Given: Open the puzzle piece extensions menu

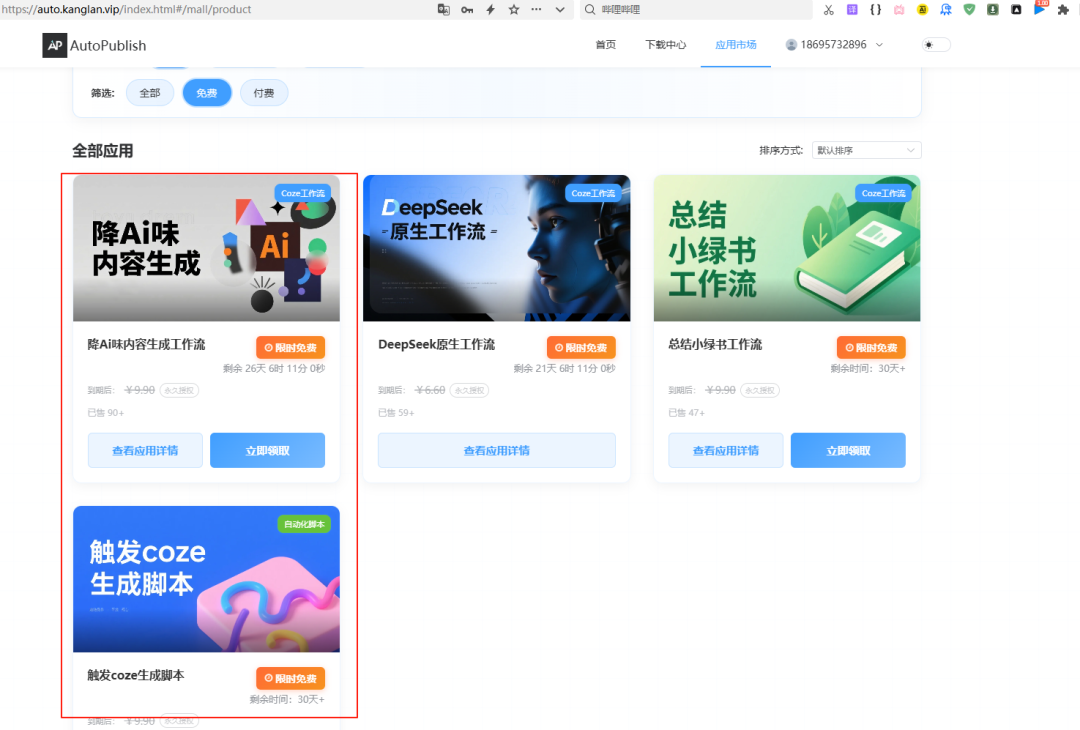Looking at the screenshot, I should click(x=1063, y=10).
